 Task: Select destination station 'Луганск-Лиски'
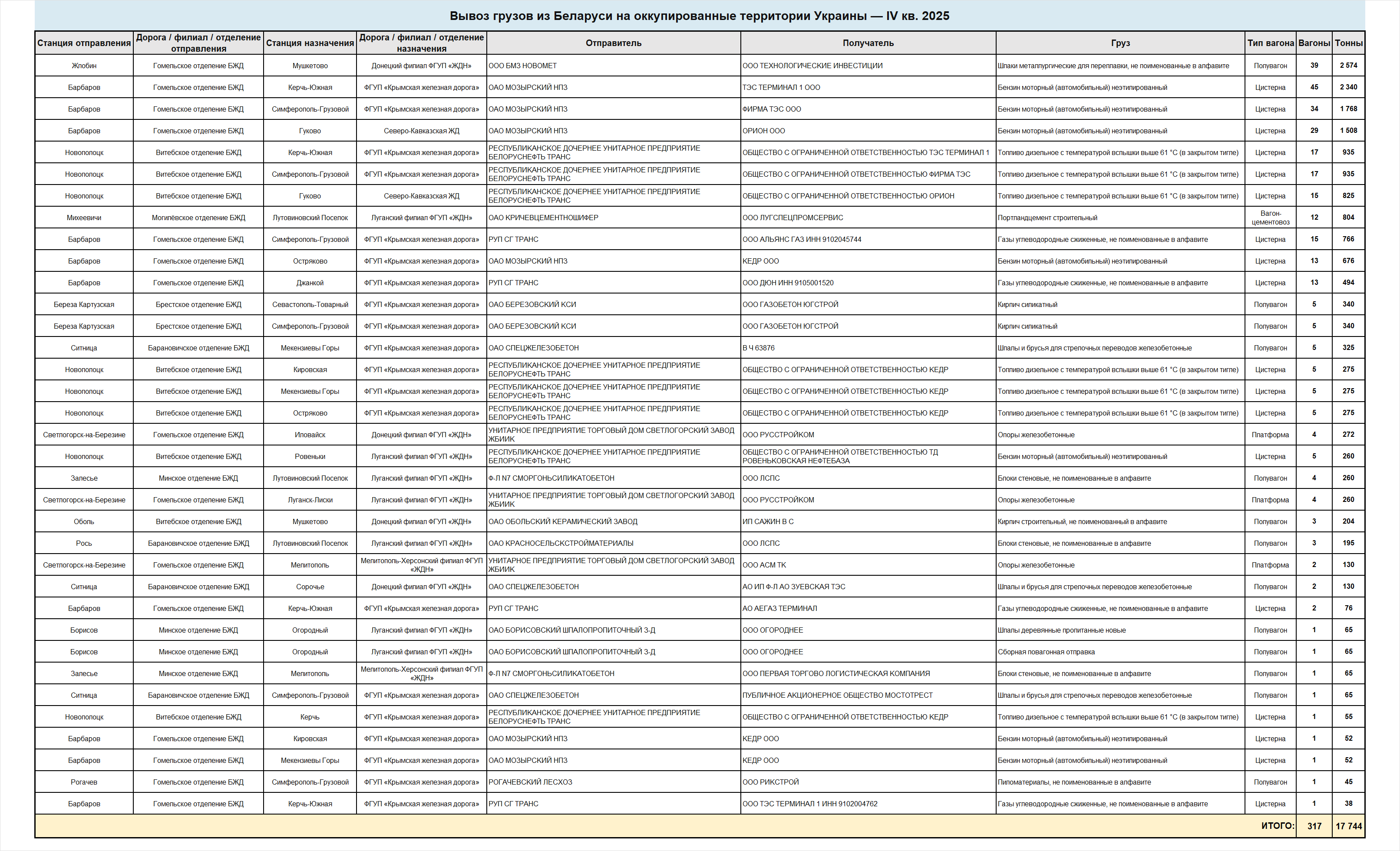click(x=310, y=500)
